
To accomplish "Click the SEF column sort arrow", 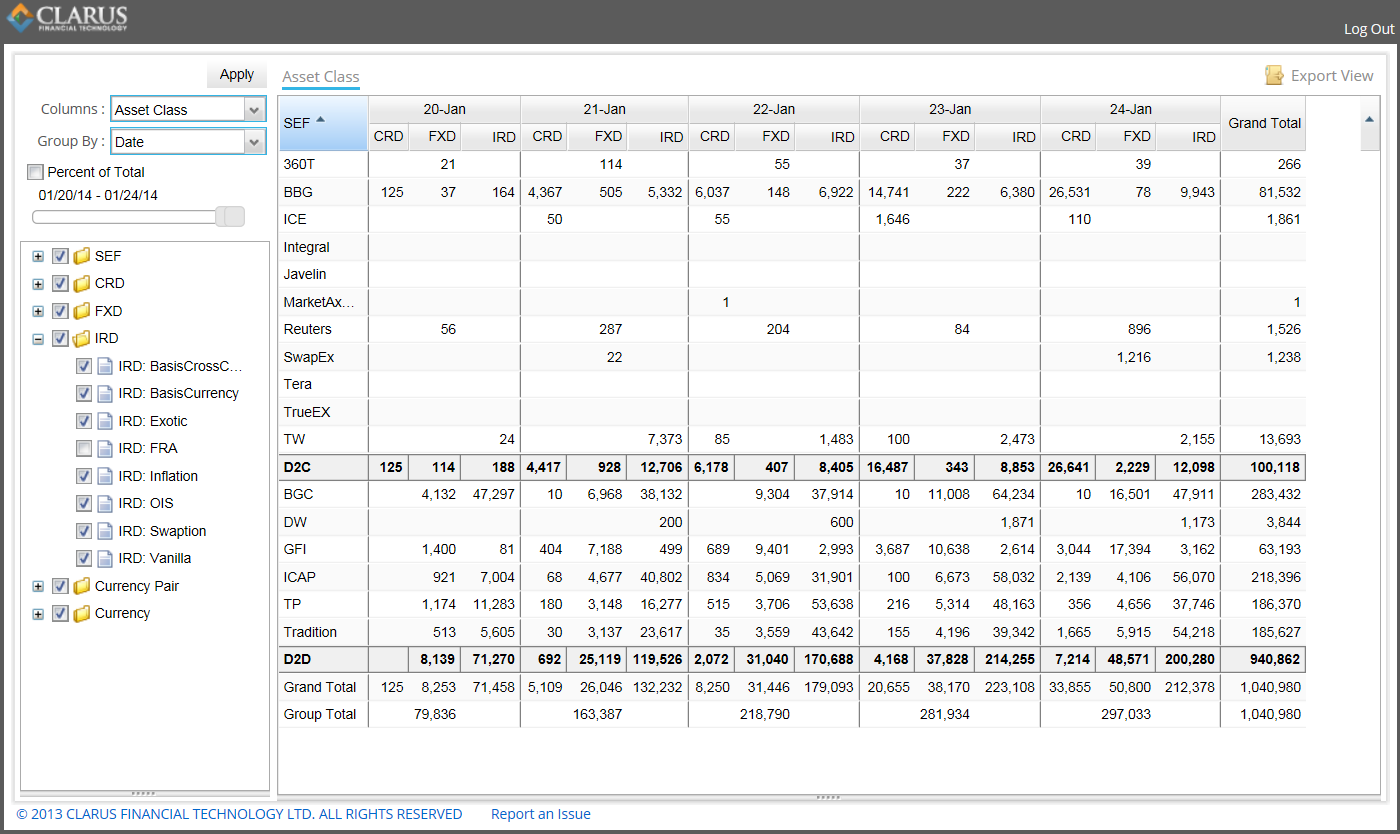I will point(321,120).
